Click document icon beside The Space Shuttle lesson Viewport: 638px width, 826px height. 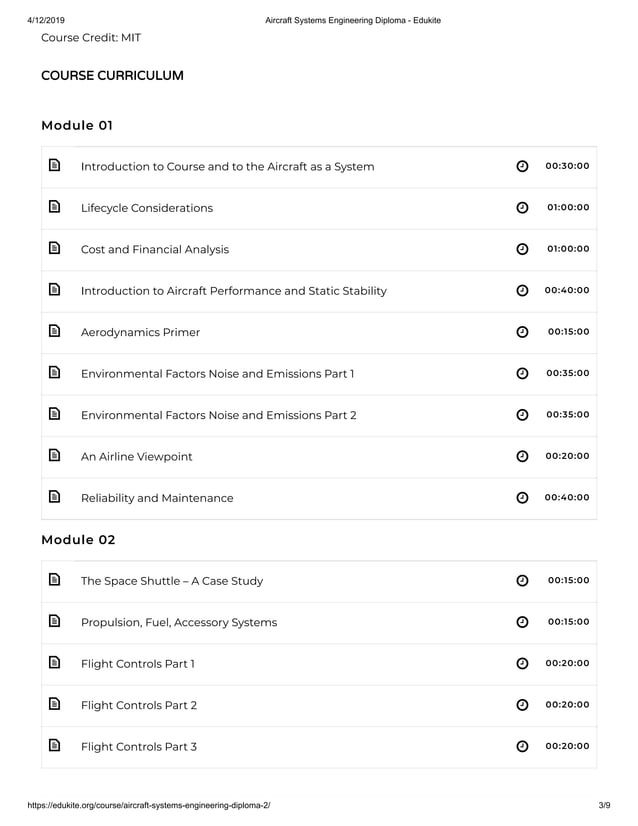54,580
